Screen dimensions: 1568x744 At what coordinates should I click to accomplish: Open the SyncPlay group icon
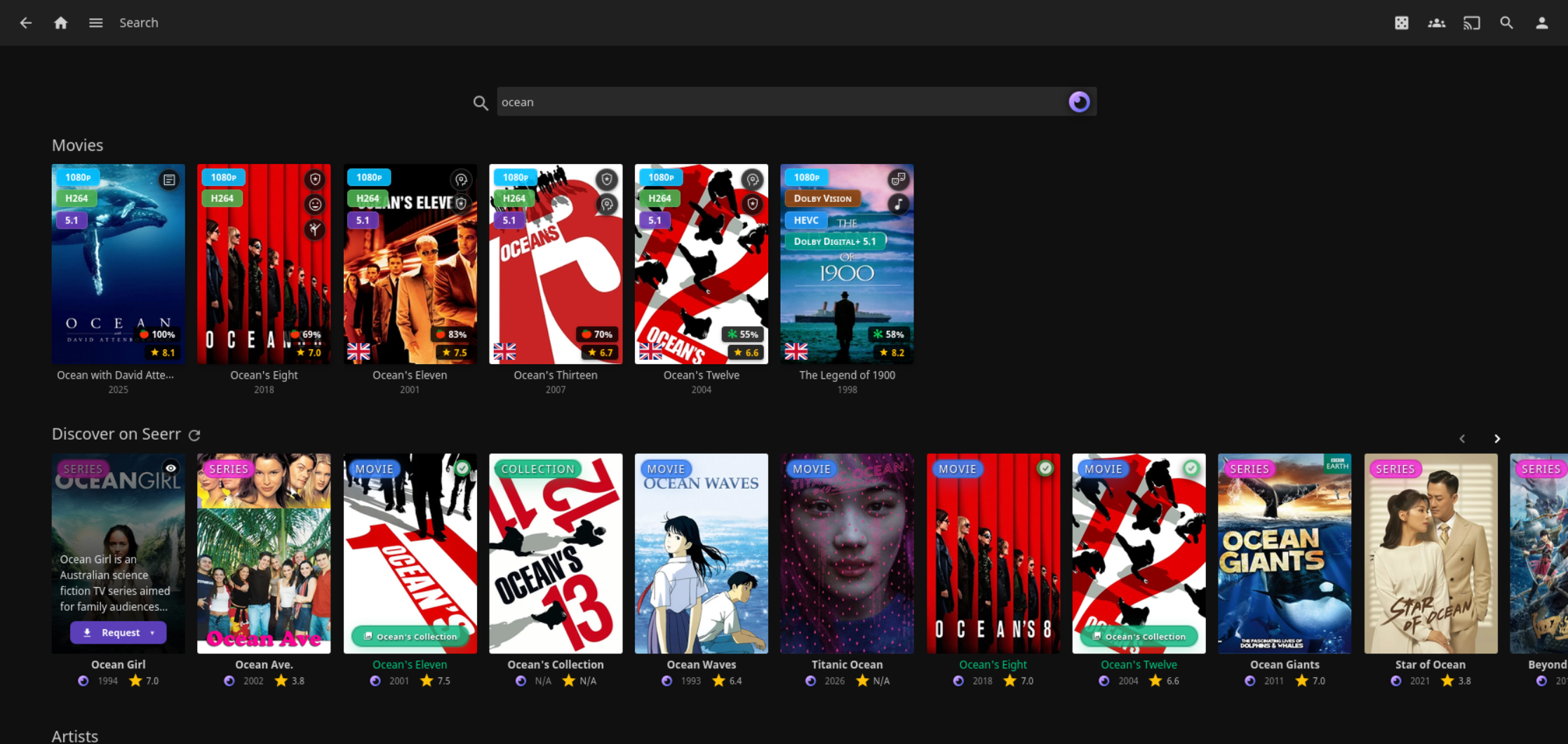coord(1437,23)
